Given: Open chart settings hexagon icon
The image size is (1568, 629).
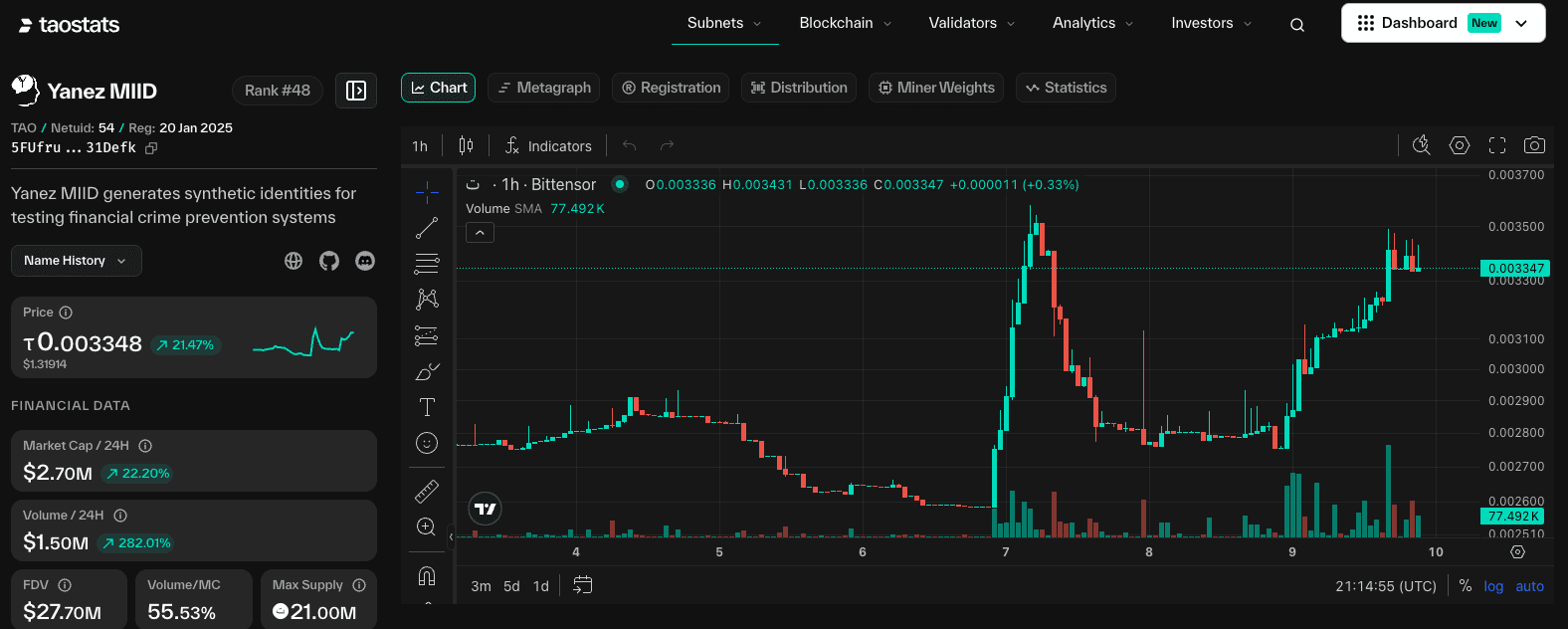Looking at the screenshot, I should click(1459, 145).
